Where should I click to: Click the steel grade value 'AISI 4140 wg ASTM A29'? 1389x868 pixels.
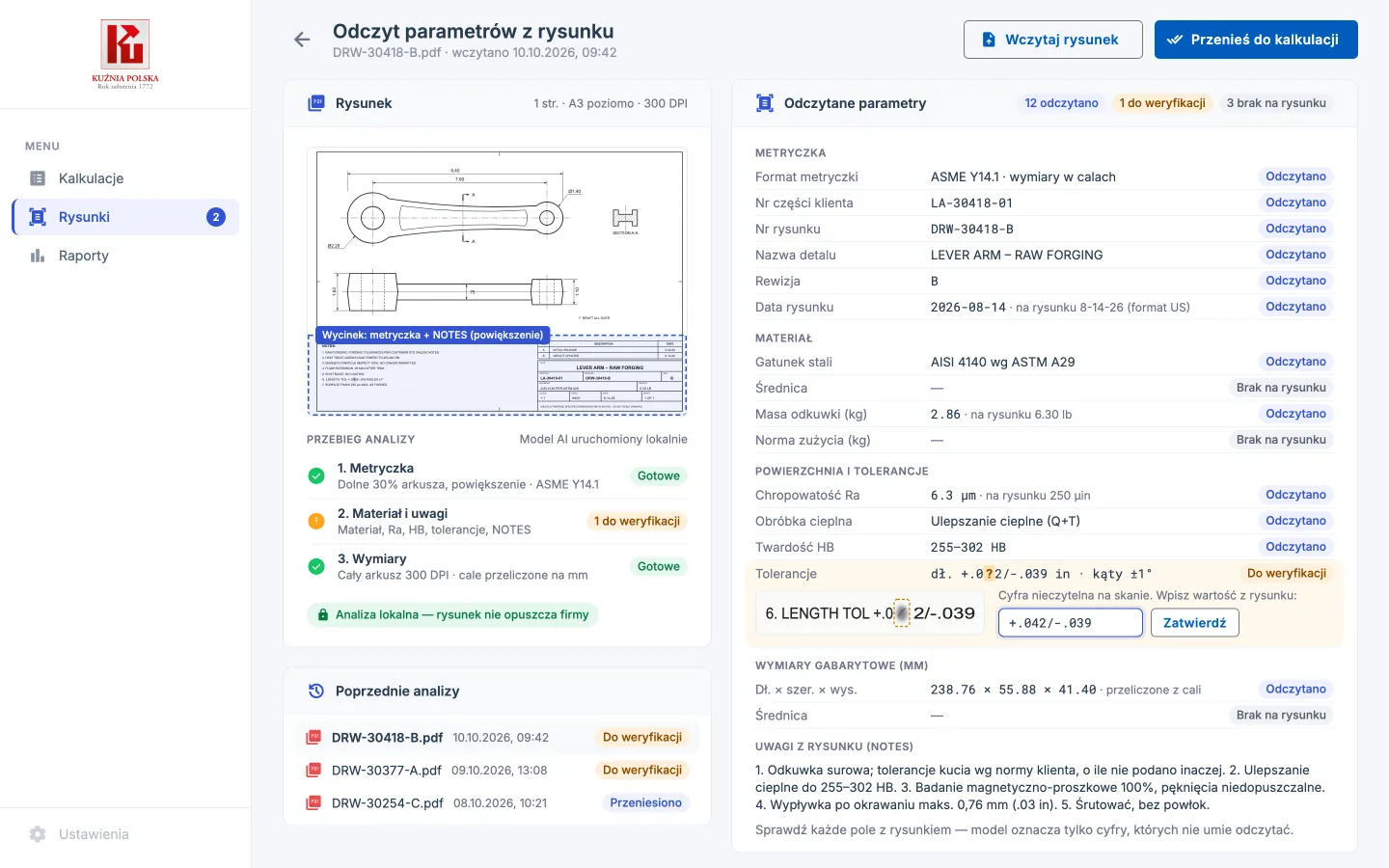point(1003,362)
